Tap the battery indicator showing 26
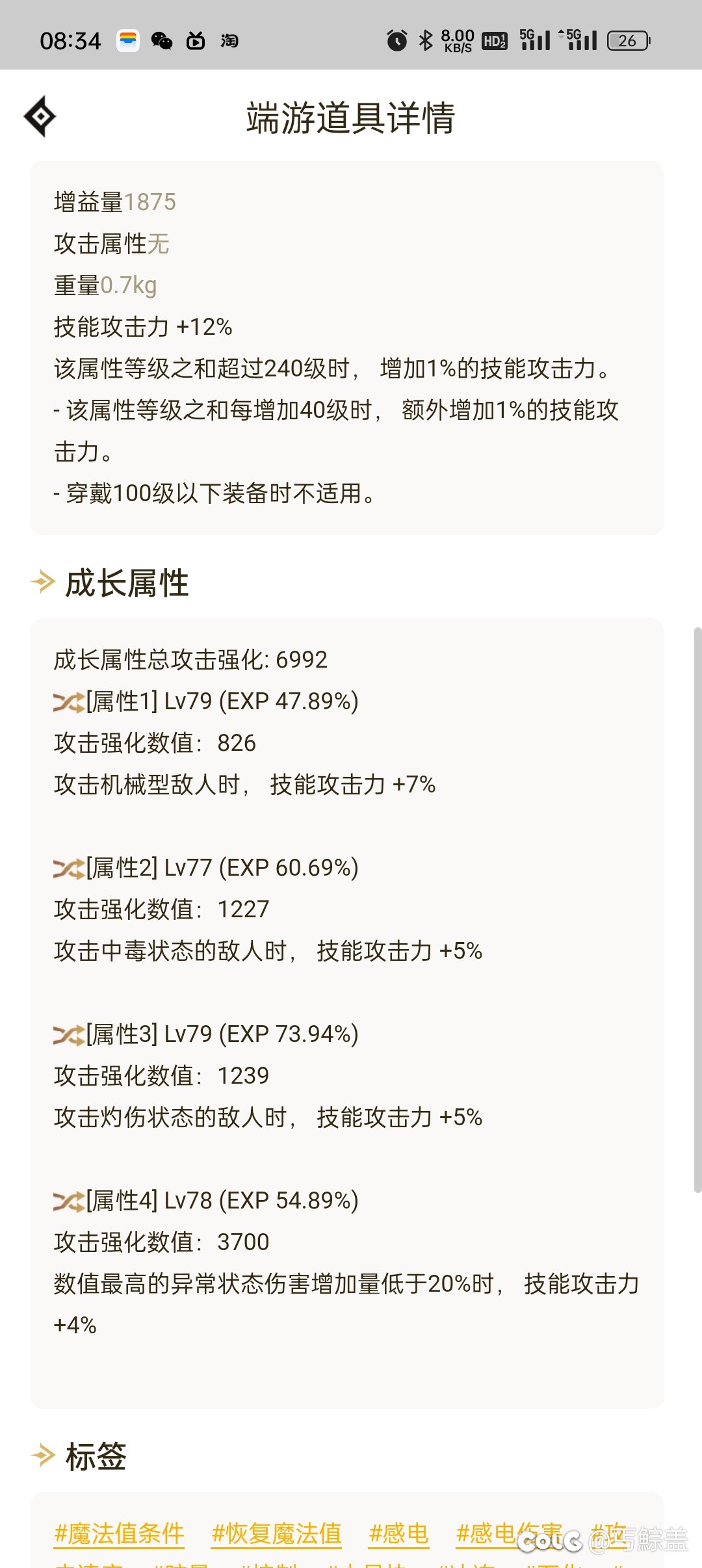 (x=629, y=41)
